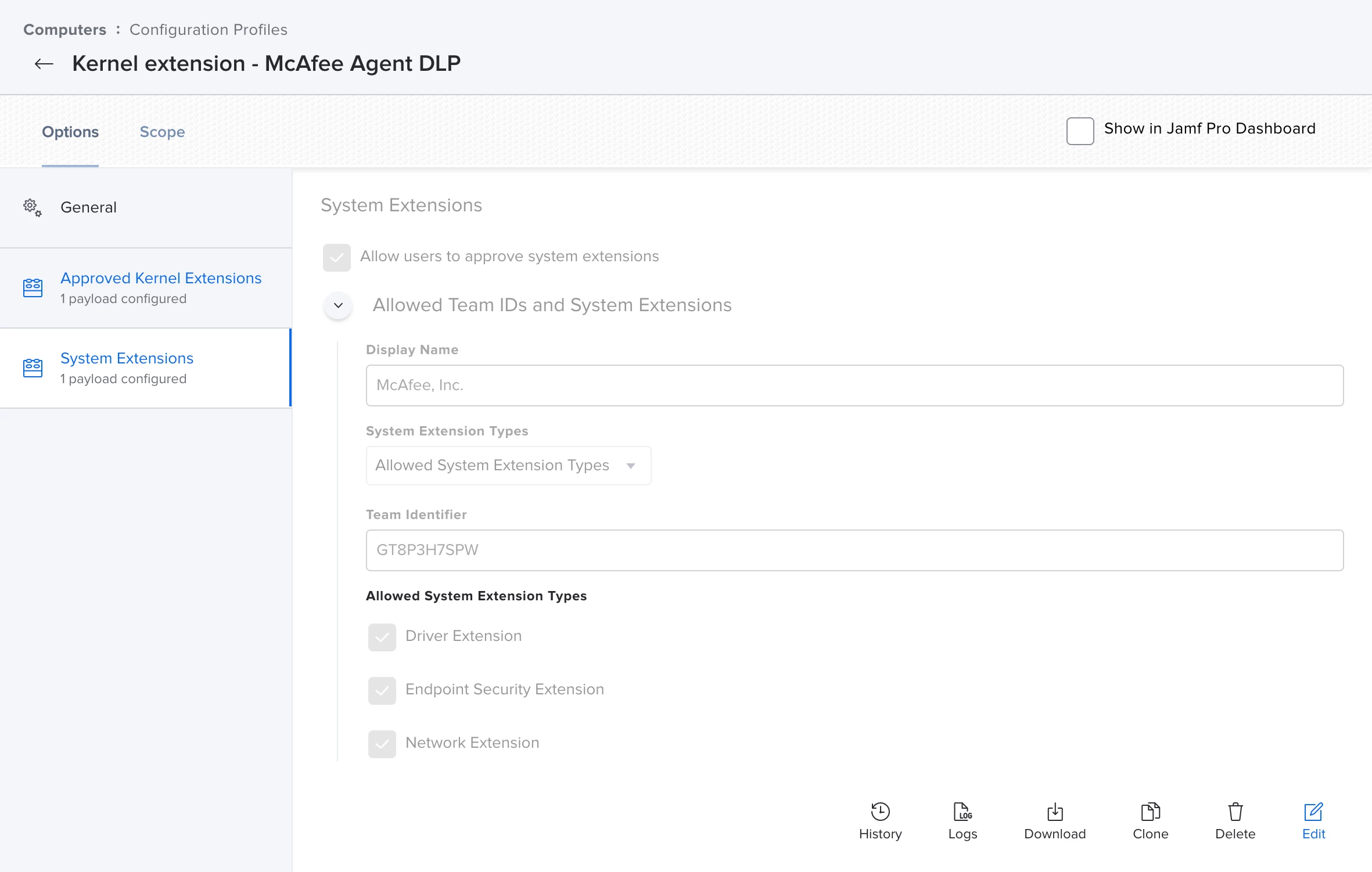Select Approved Kernel Extensions payload
This screenshot has width=1372, height=872.
pos(145,288)
